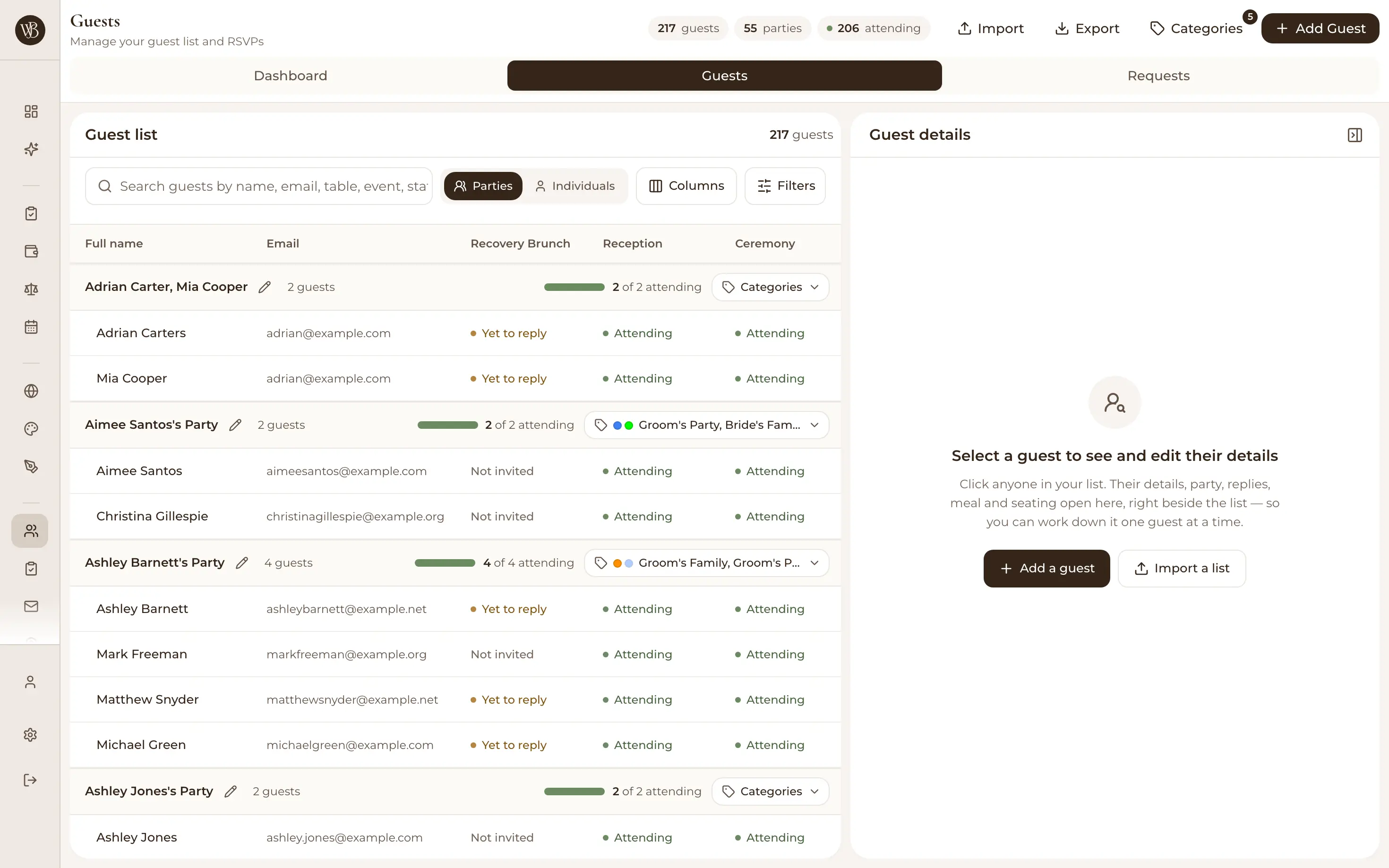1389x868 pixels.
Task: Edit Ashley Barnett's Party pencil icon
Action: coord(242,563)
